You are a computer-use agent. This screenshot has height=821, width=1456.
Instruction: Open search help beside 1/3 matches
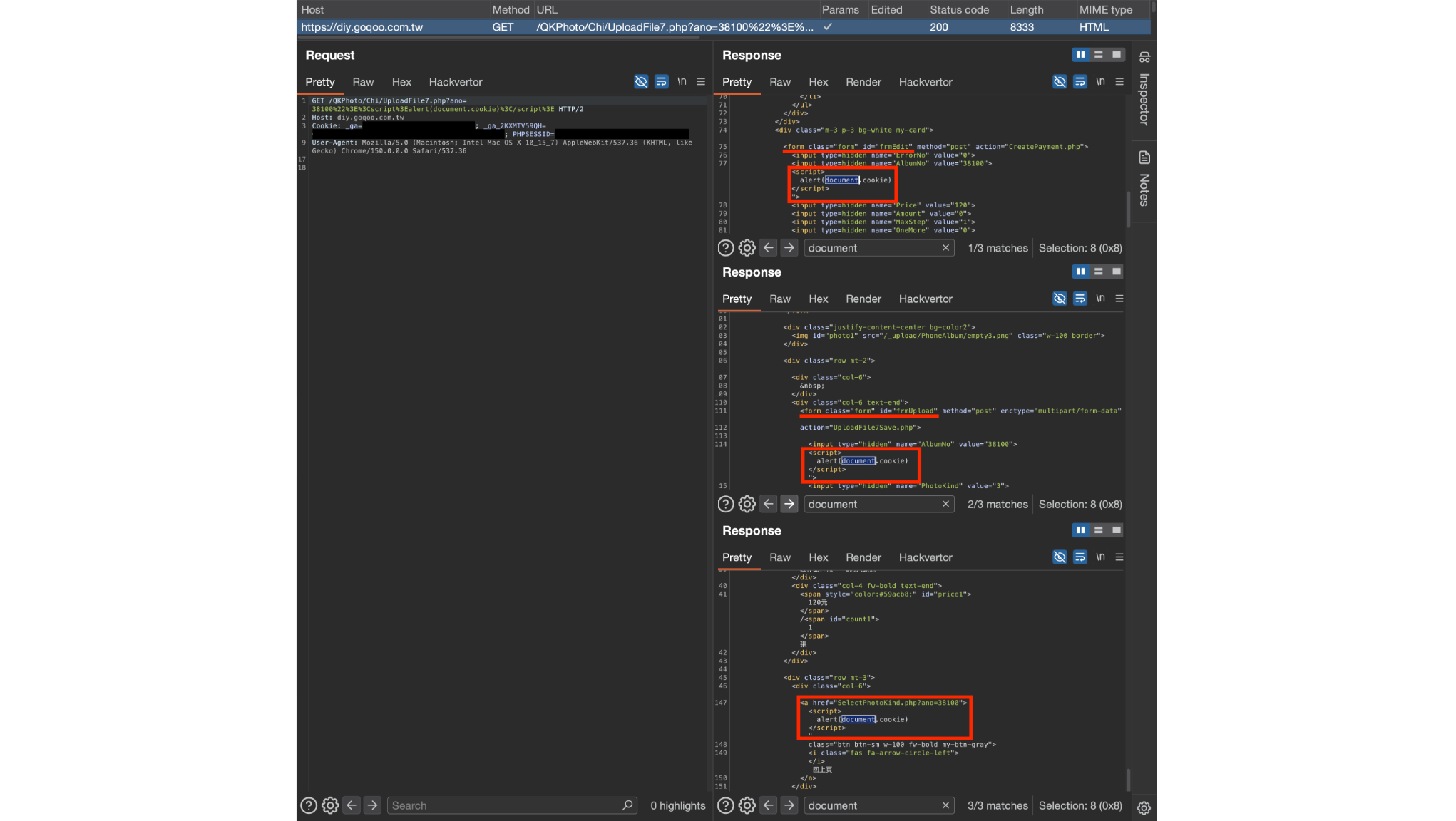(726, 248)
